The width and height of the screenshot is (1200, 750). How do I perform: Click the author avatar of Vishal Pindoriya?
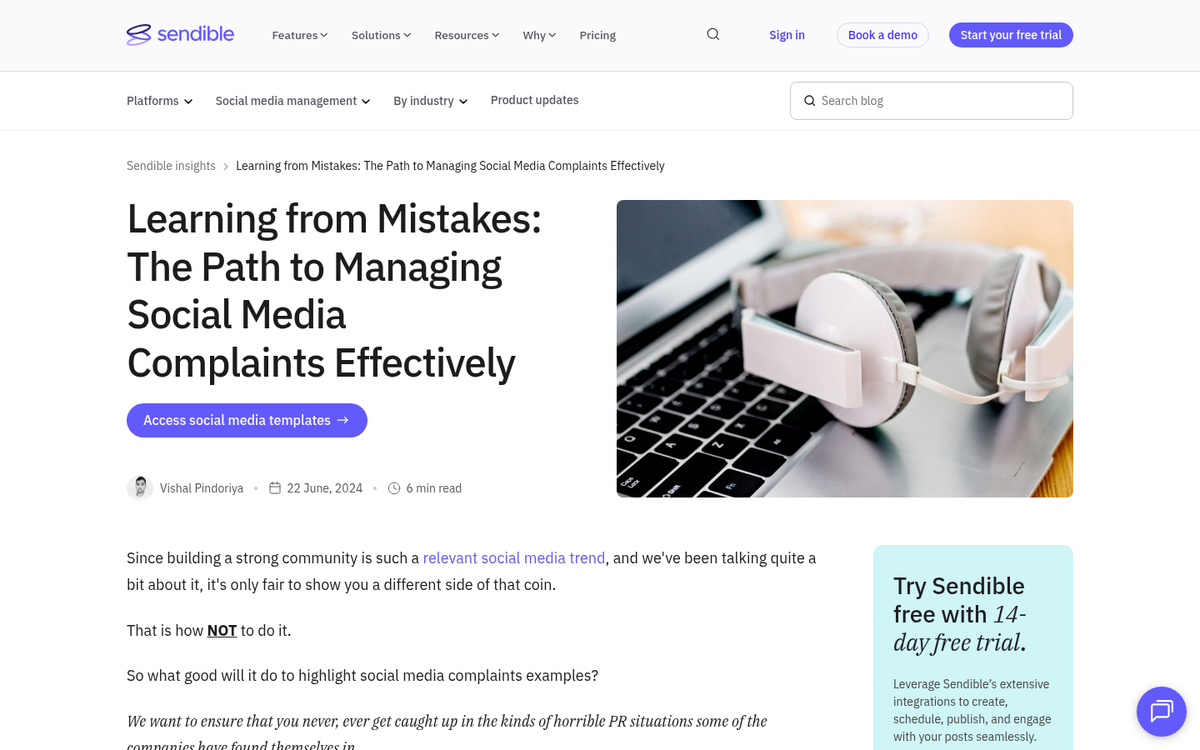pyautogui.click(x=140, y=488)
